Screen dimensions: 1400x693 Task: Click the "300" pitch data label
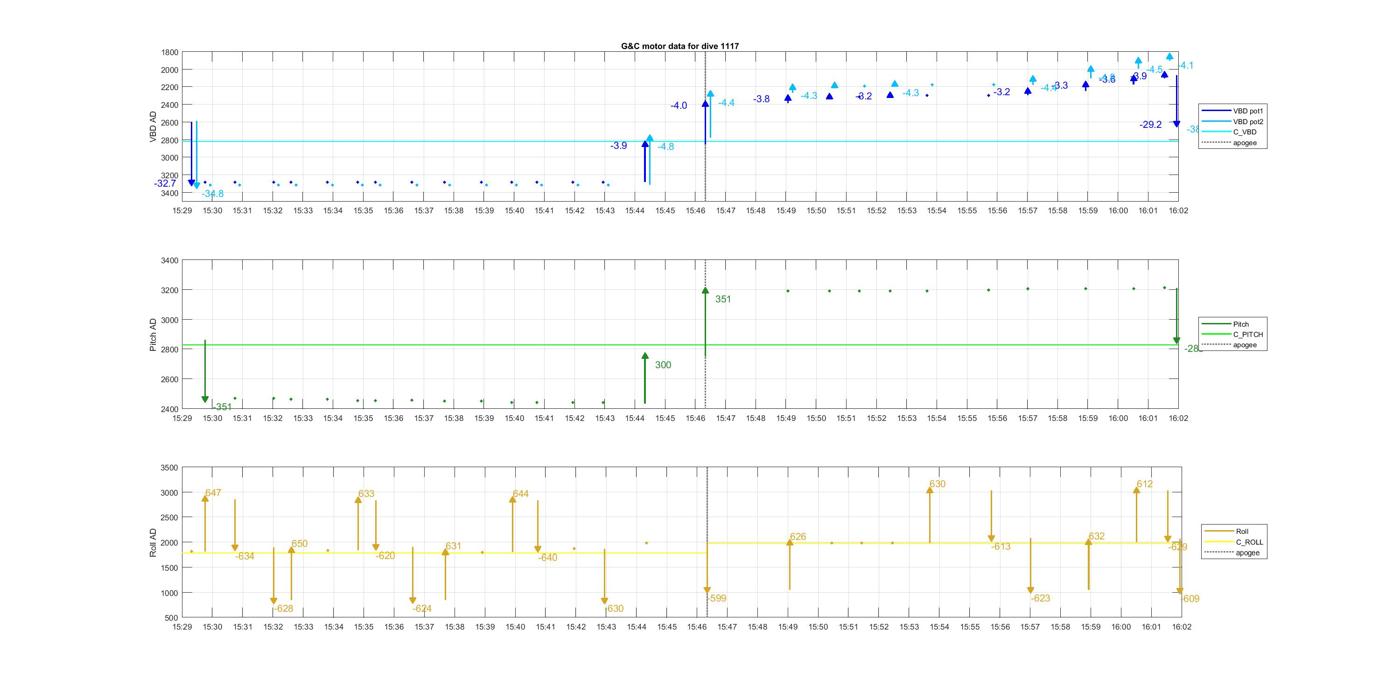tap(663, 365)
